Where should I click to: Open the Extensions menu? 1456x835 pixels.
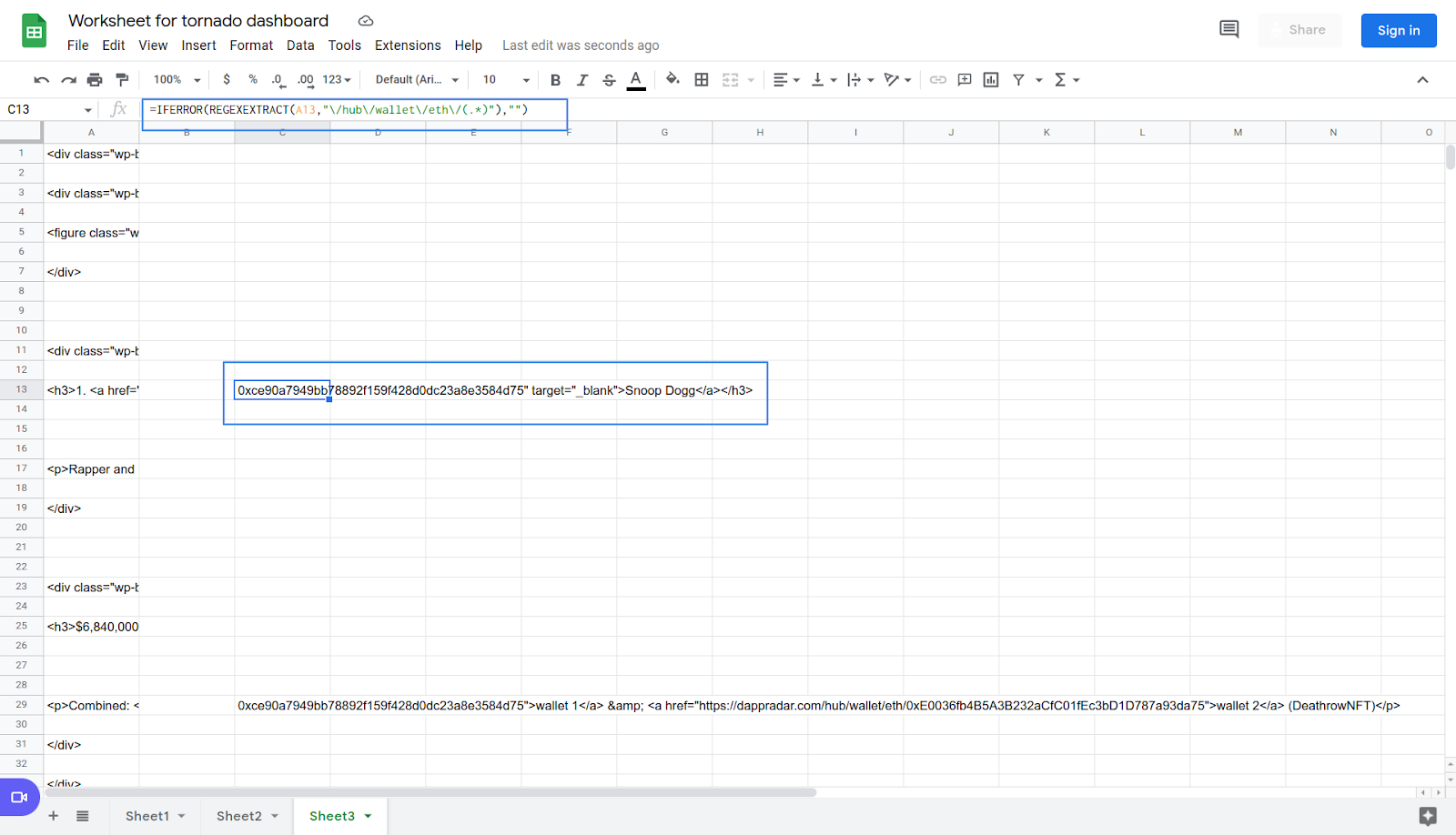click(x=408, y=45)
